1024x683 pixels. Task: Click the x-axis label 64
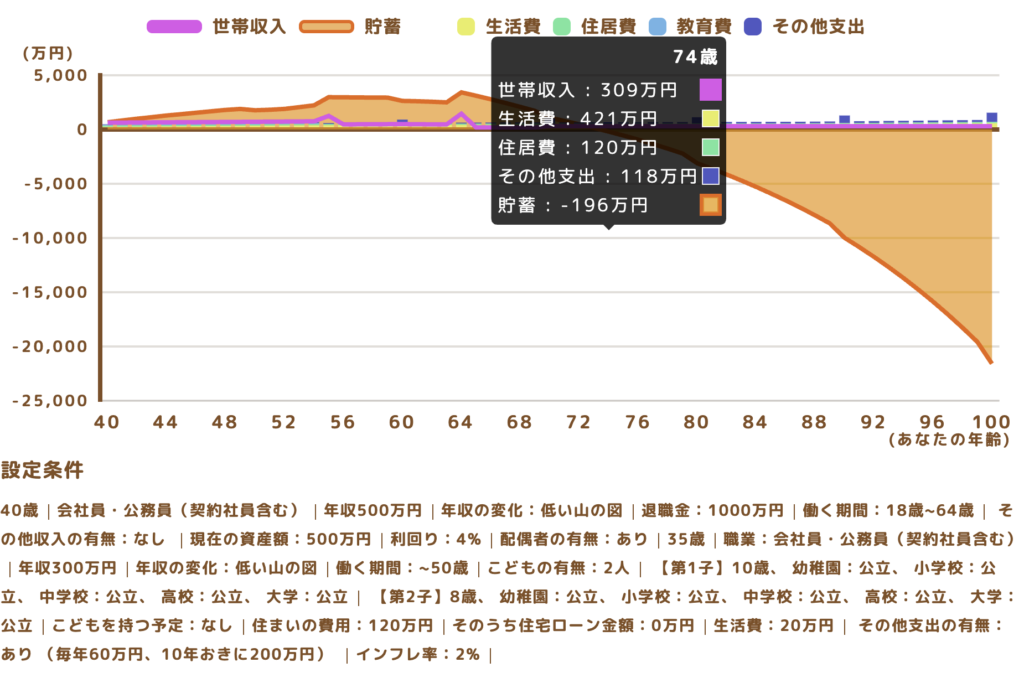(x=460, y=422)
